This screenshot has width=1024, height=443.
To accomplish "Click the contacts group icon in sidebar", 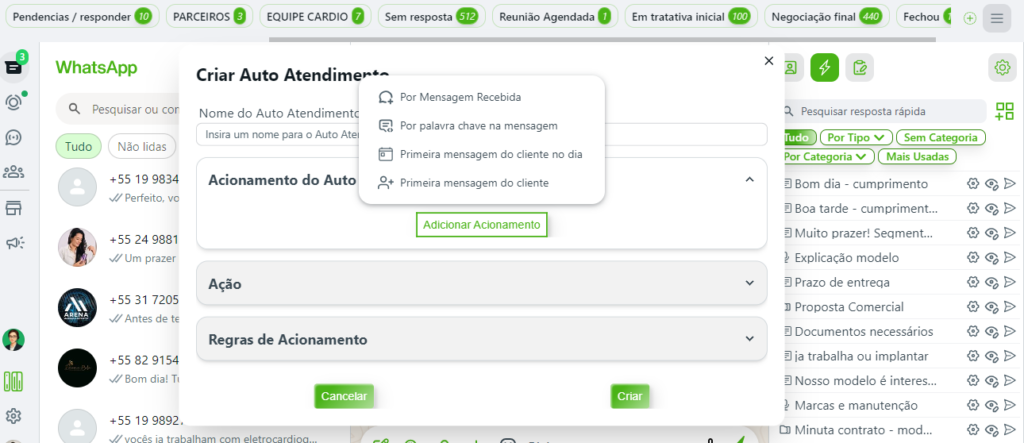I will coord(14,172).
